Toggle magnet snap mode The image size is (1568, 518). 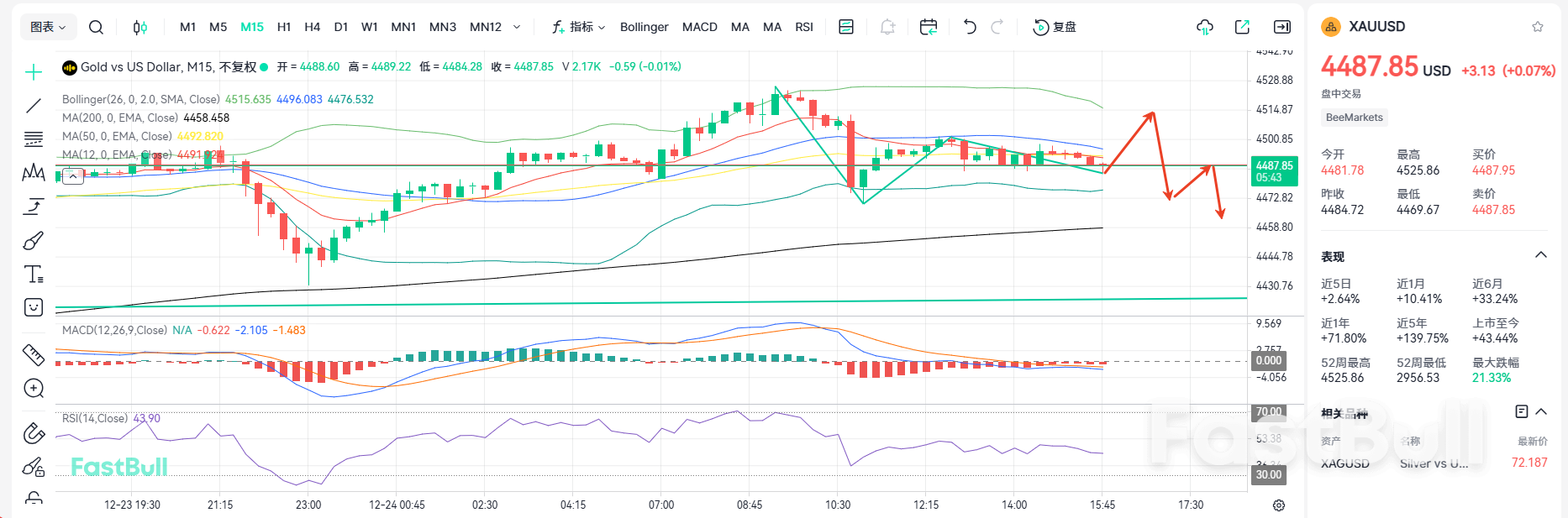(34, 433)
